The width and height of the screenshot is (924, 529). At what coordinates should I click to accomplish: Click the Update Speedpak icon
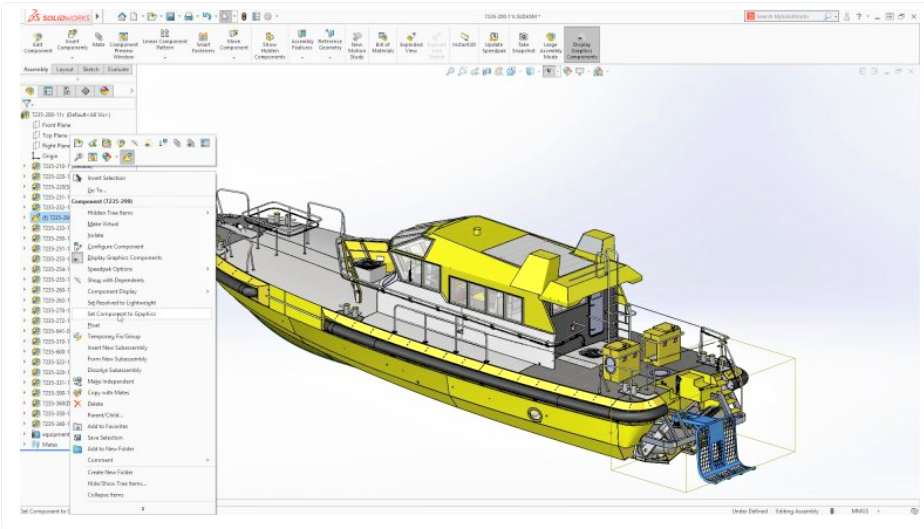coord(494,41)
